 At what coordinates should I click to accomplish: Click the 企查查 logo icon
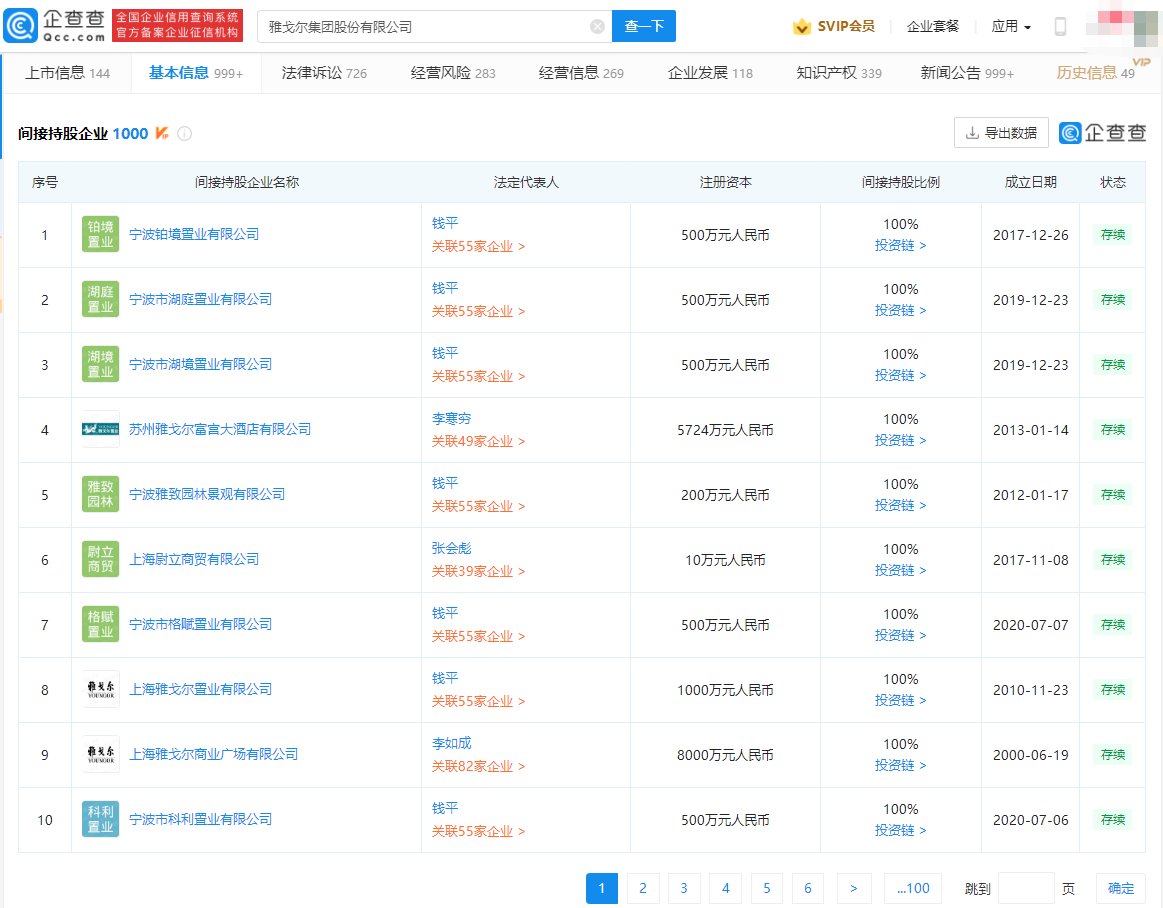[x=21, y=24]
